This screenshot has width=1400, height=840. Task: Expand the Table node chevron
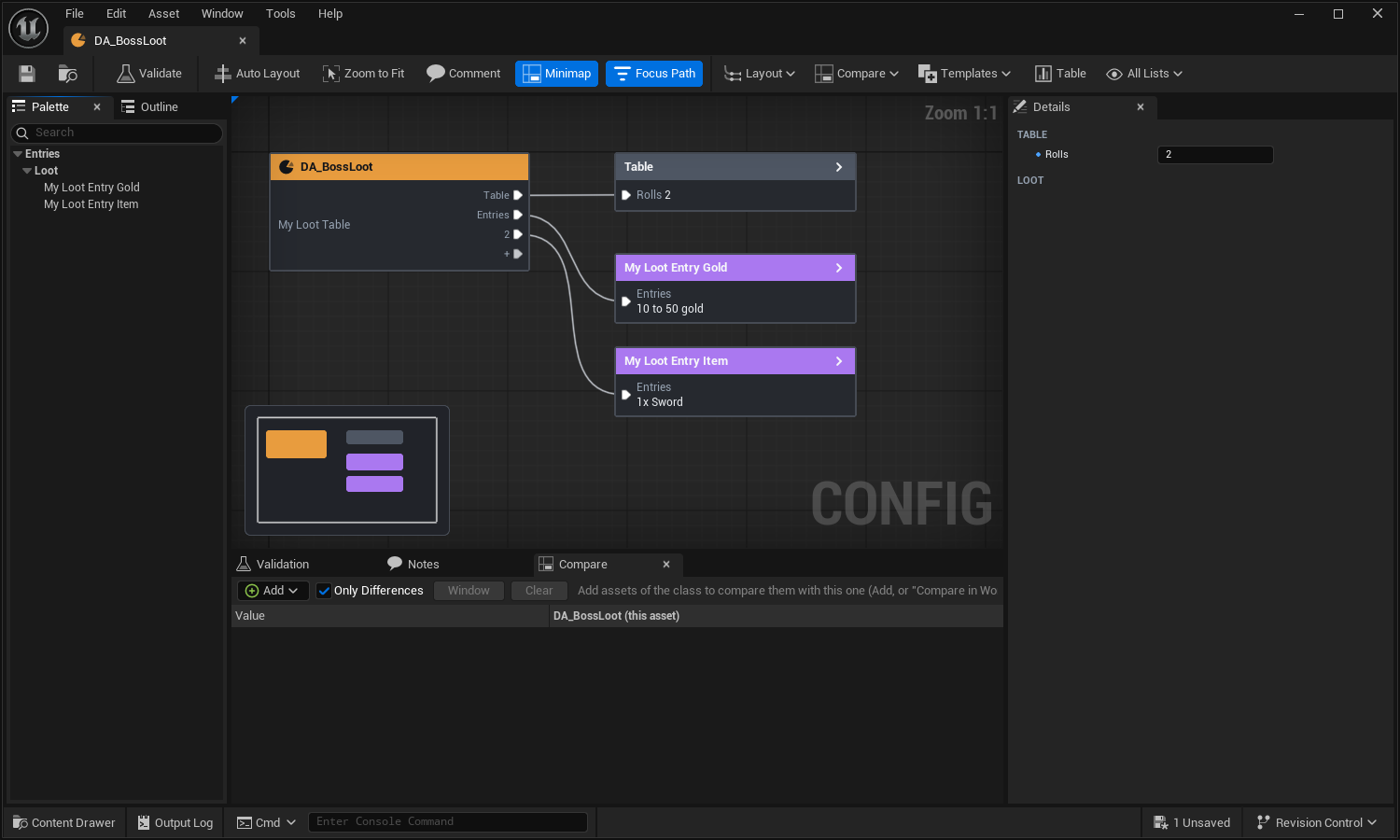[839, 167]
